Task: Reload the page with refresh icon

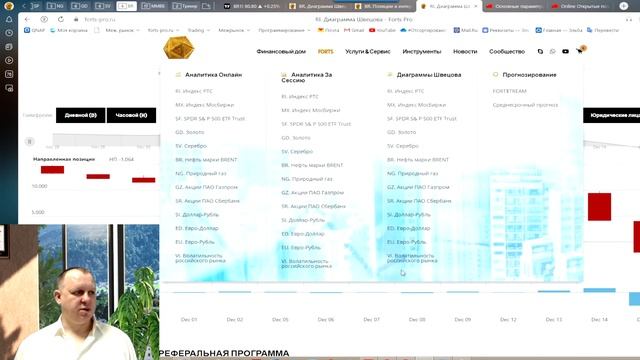Action: [61, 19]
